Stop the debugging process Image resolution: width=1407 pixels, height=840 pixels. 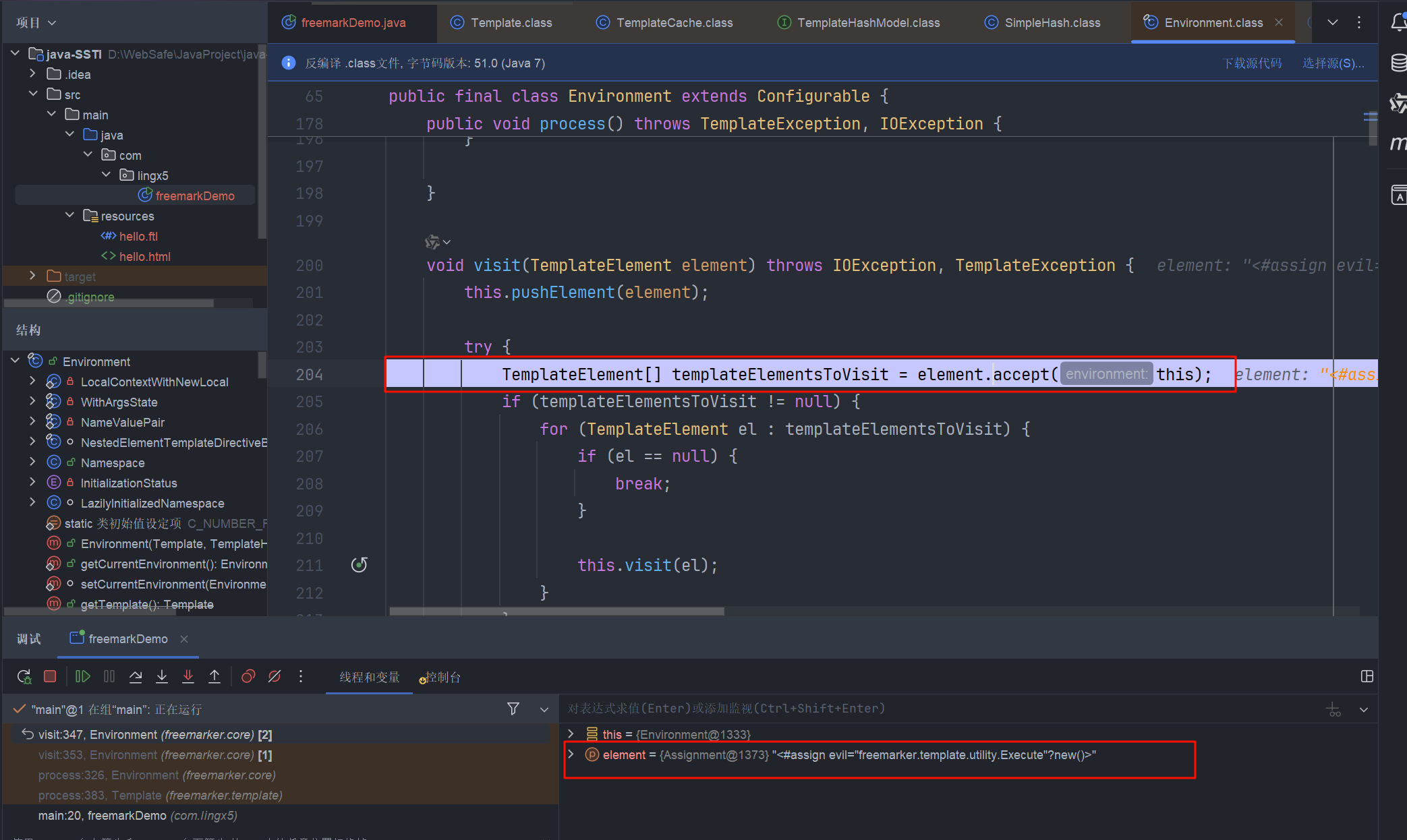click(x=50, y=676)
